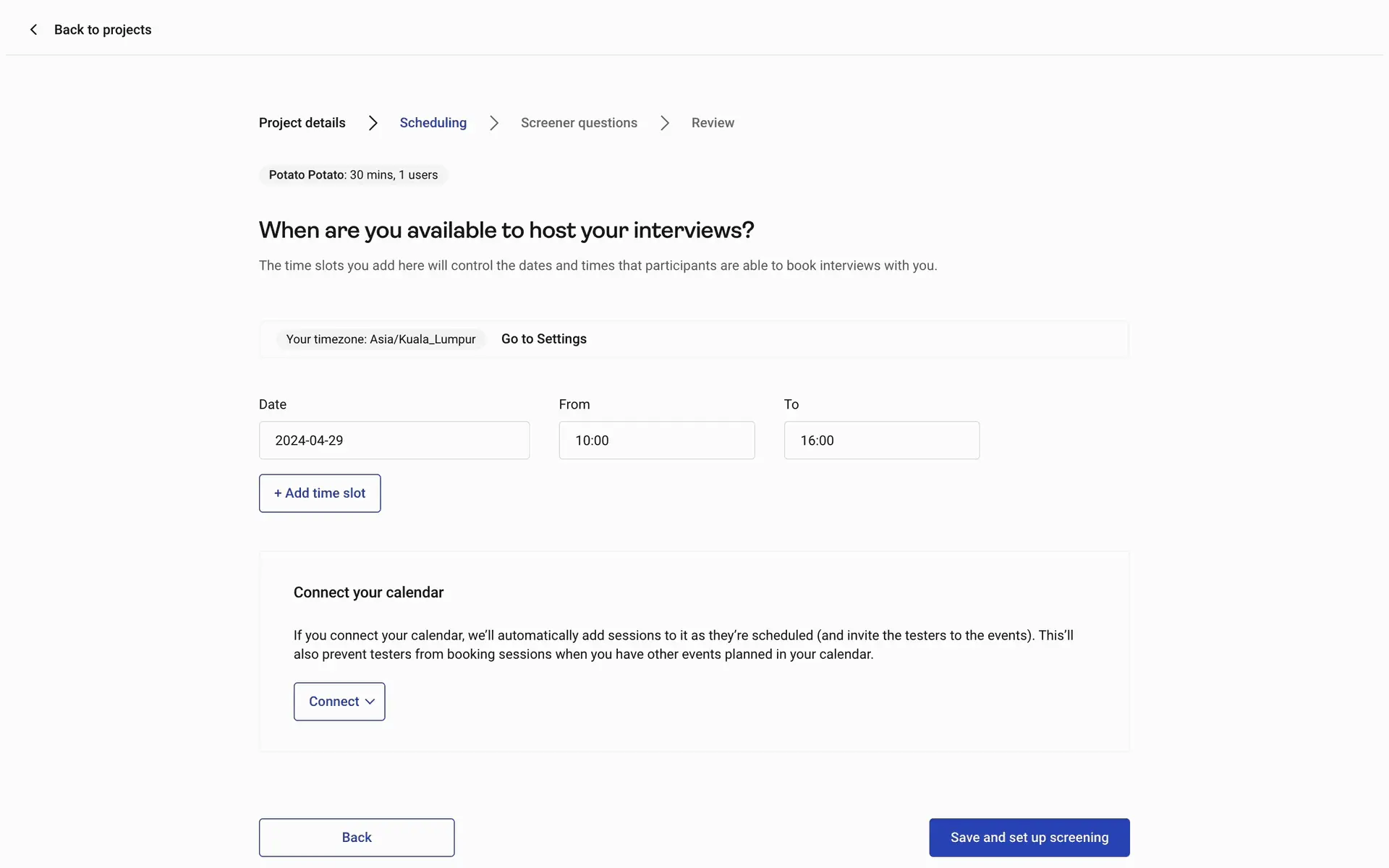Open Go to Settings link
The image size is (1389, 868).
tap(543, 339)
